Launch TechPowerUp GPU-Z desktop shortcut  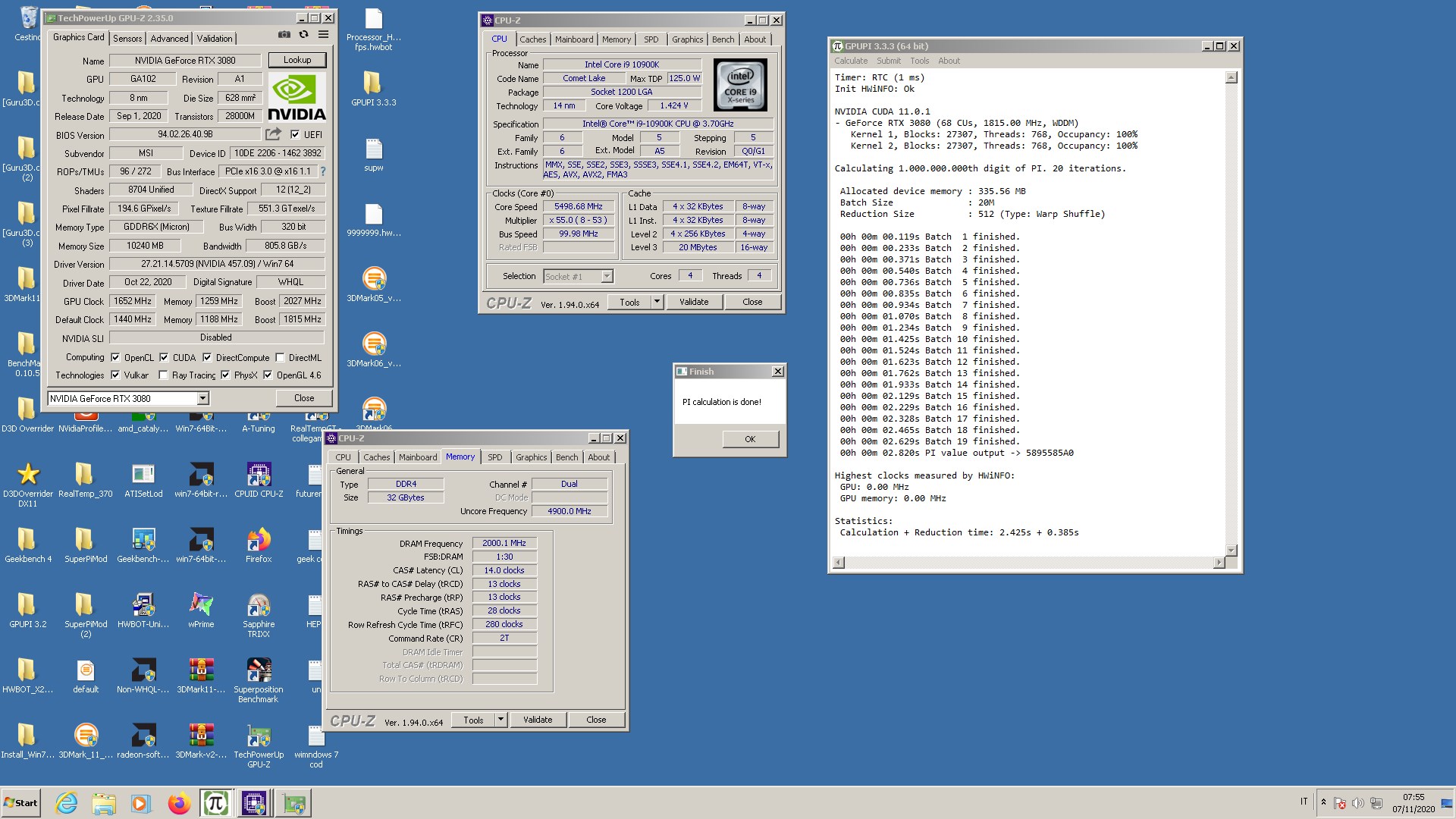(x=259, y=746)
